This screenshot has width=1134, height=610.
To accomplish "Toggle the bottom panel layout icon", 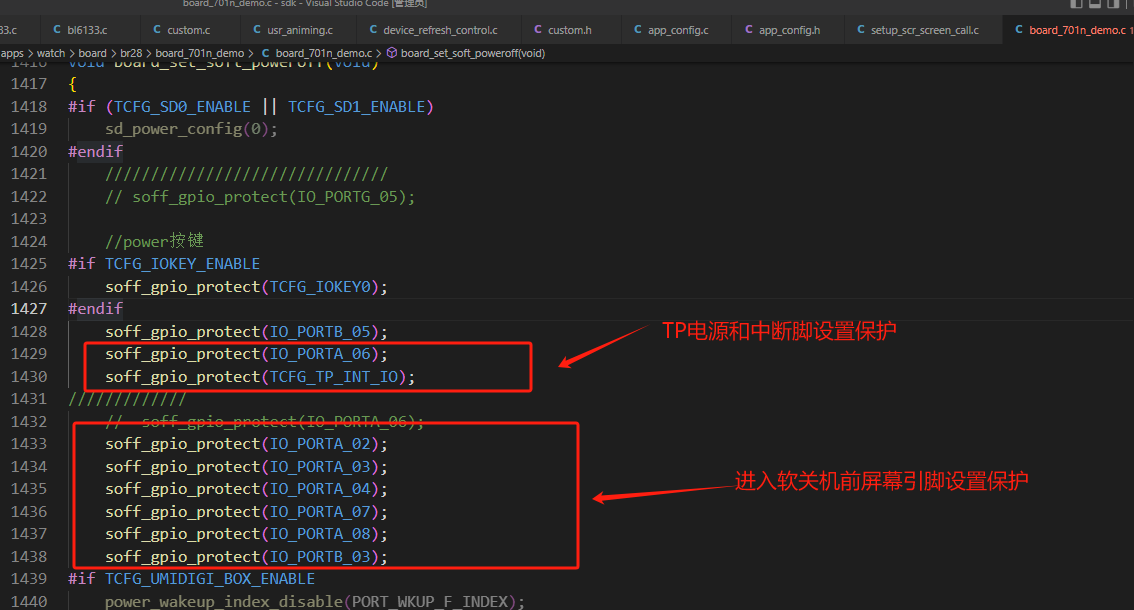I will [x=1095, y=3].
